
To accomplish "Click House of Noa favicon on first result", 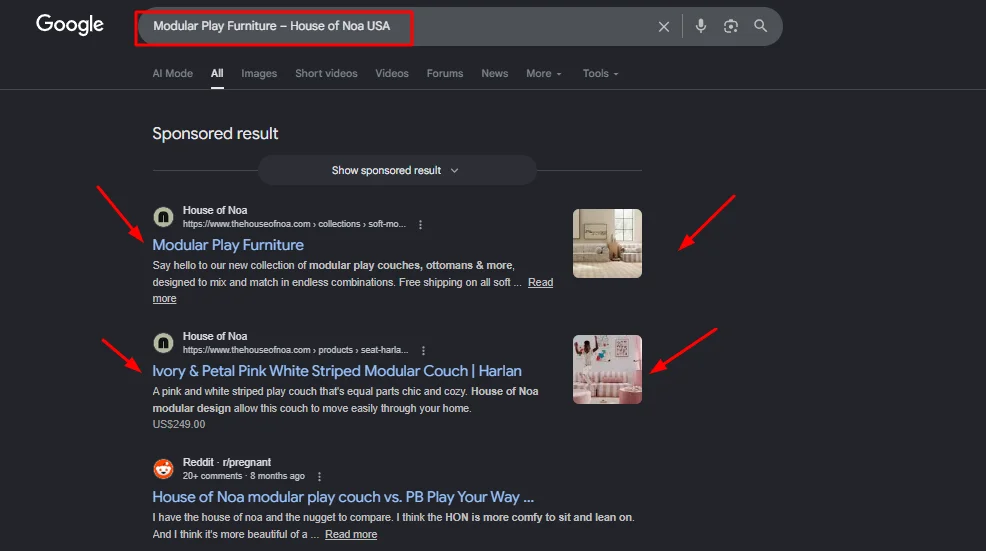I will (163, 217).
